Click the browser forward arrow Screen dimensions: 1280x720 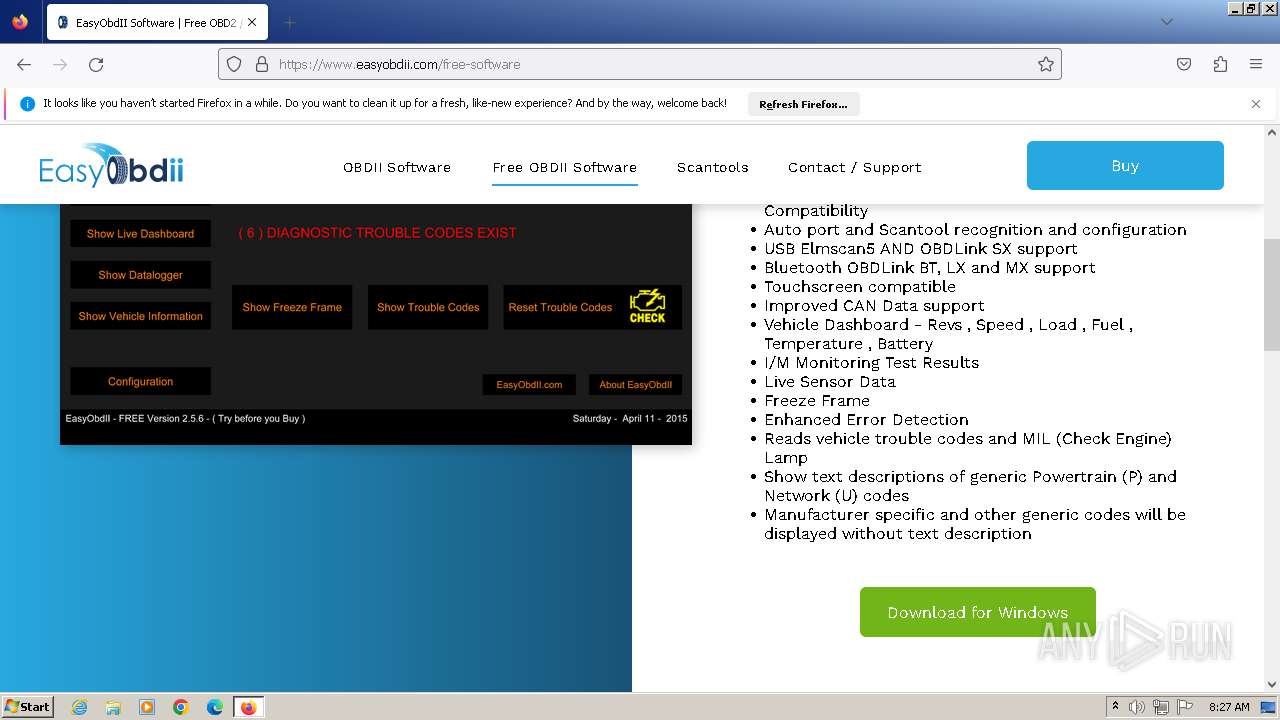[60, 64]
